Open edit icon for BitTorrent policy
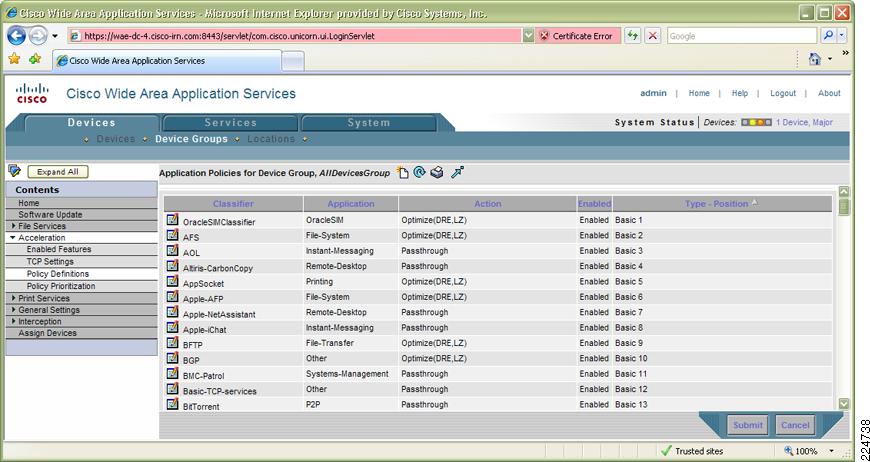Image resolution: width=870 pixels, height=462 pixels. (173, 405)
